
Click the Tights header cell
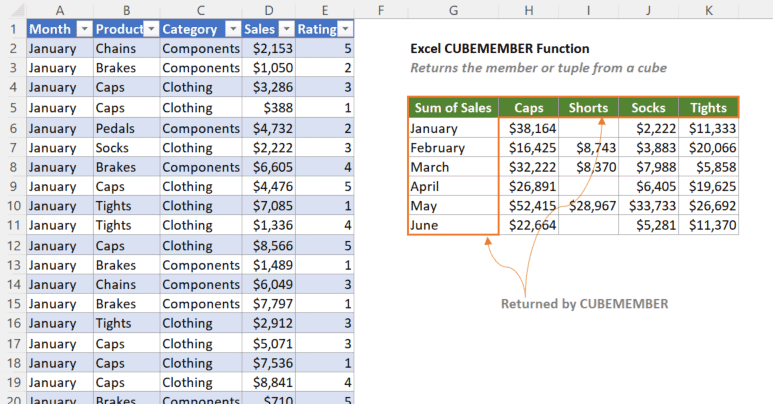(x=708, y=108)
